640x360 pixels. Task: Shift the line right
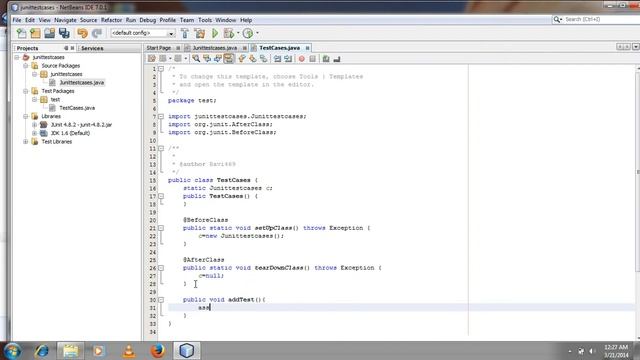pos(288,59)
